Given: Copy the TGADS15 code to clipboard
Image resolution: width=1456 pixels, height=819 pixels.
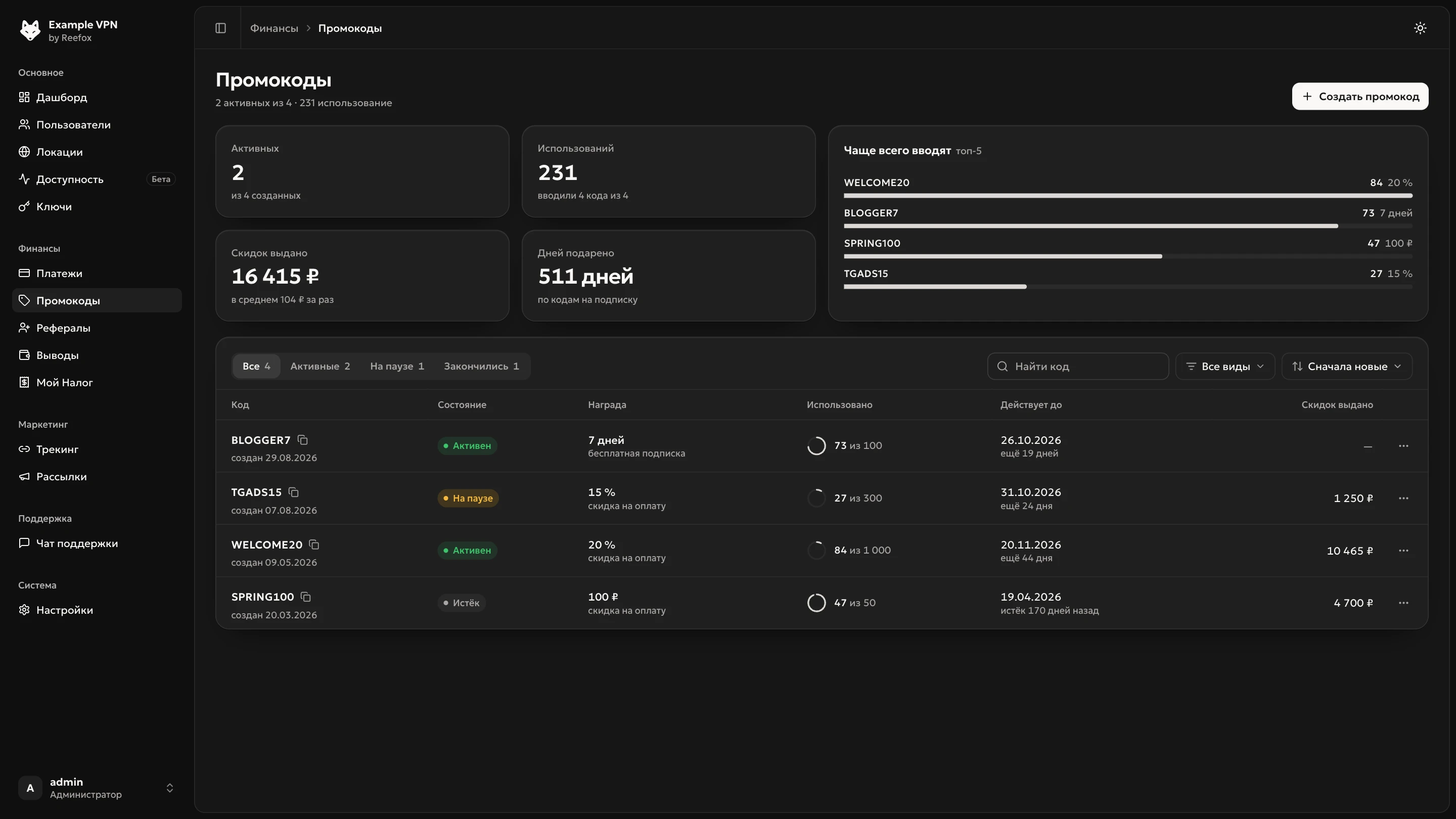Looking at the screenshot, I should pos(293,492).
